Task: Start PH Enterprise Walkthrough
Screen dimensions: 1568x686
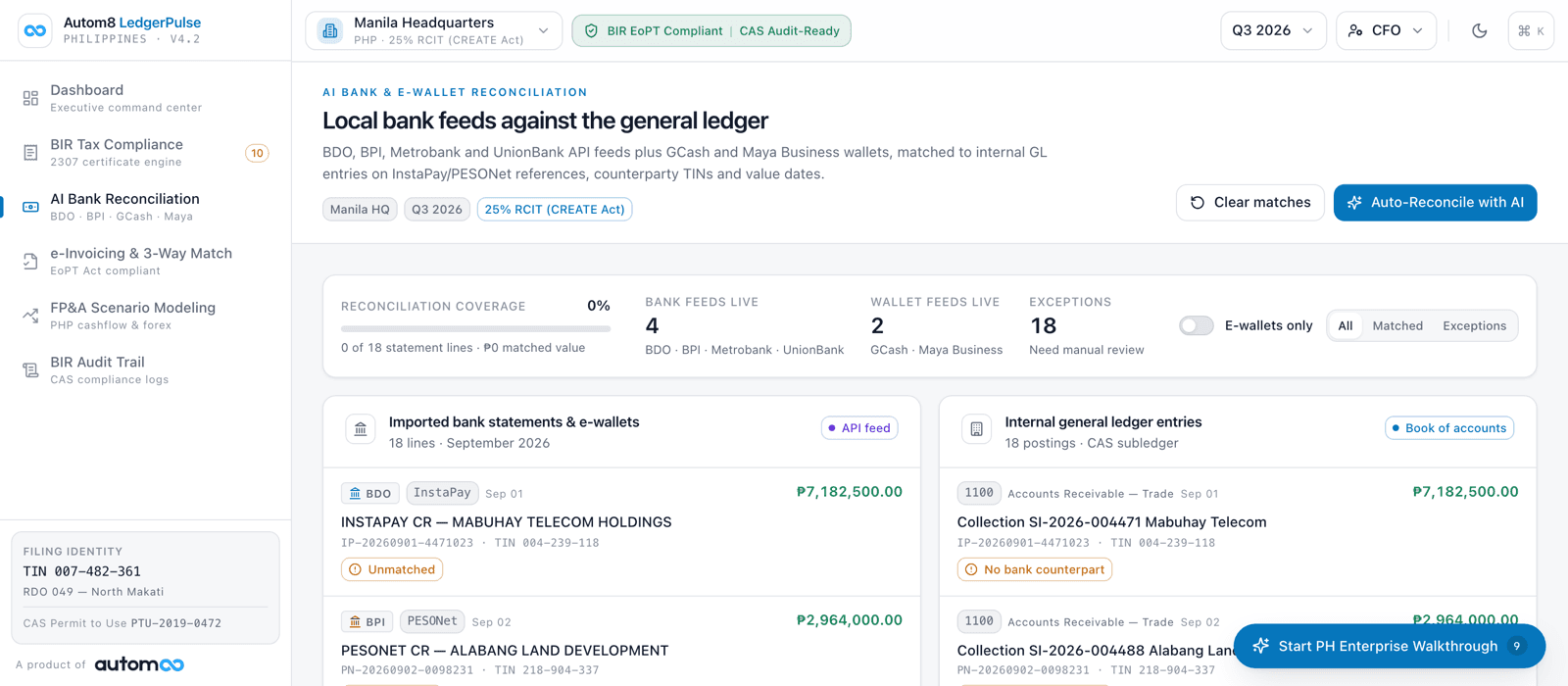Action: tap(1389, 646)
